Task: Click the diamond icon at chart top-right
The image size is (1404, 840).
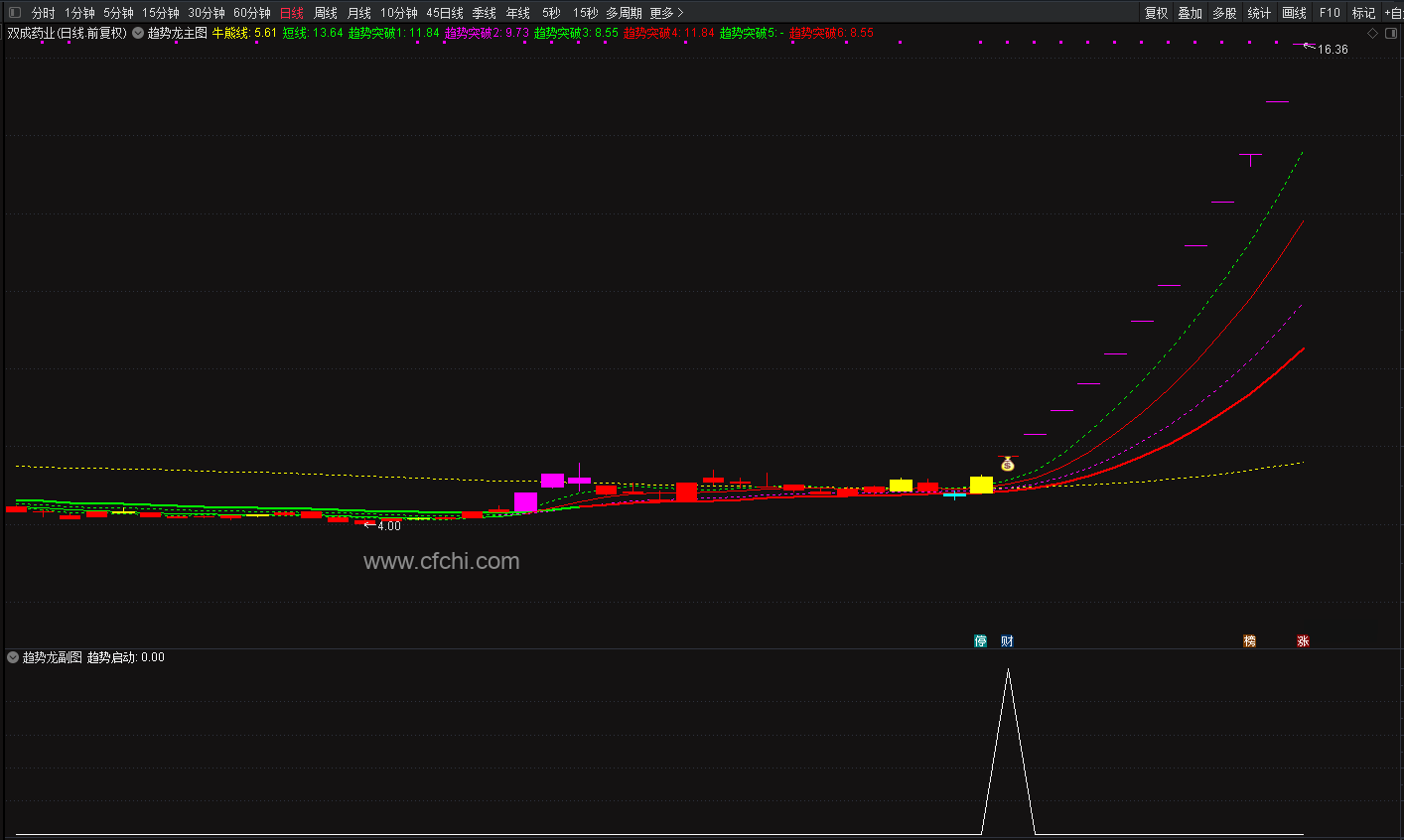Action: point(1373,33)
